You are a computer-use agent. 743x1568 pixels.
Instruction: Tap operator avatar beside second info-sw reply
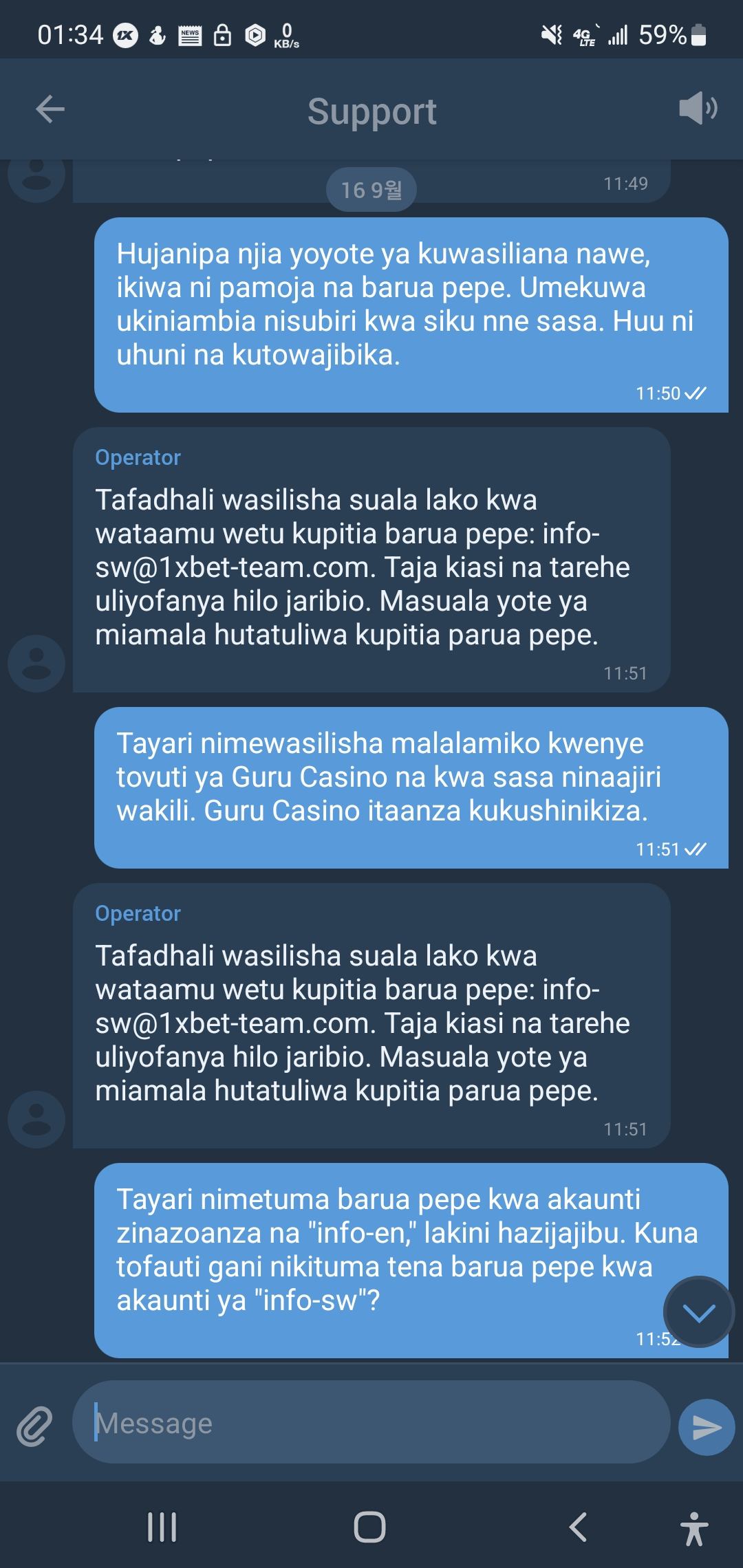pos(36,1119)
